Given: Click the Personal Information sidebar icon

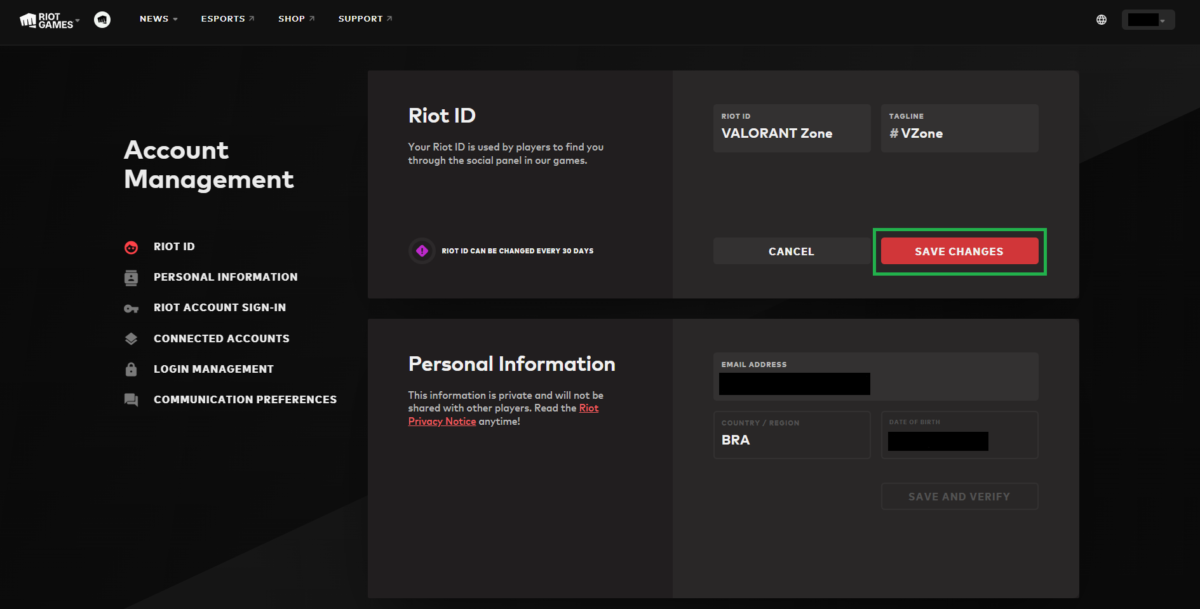Looking at the screenshot, I should coord(131,277).
